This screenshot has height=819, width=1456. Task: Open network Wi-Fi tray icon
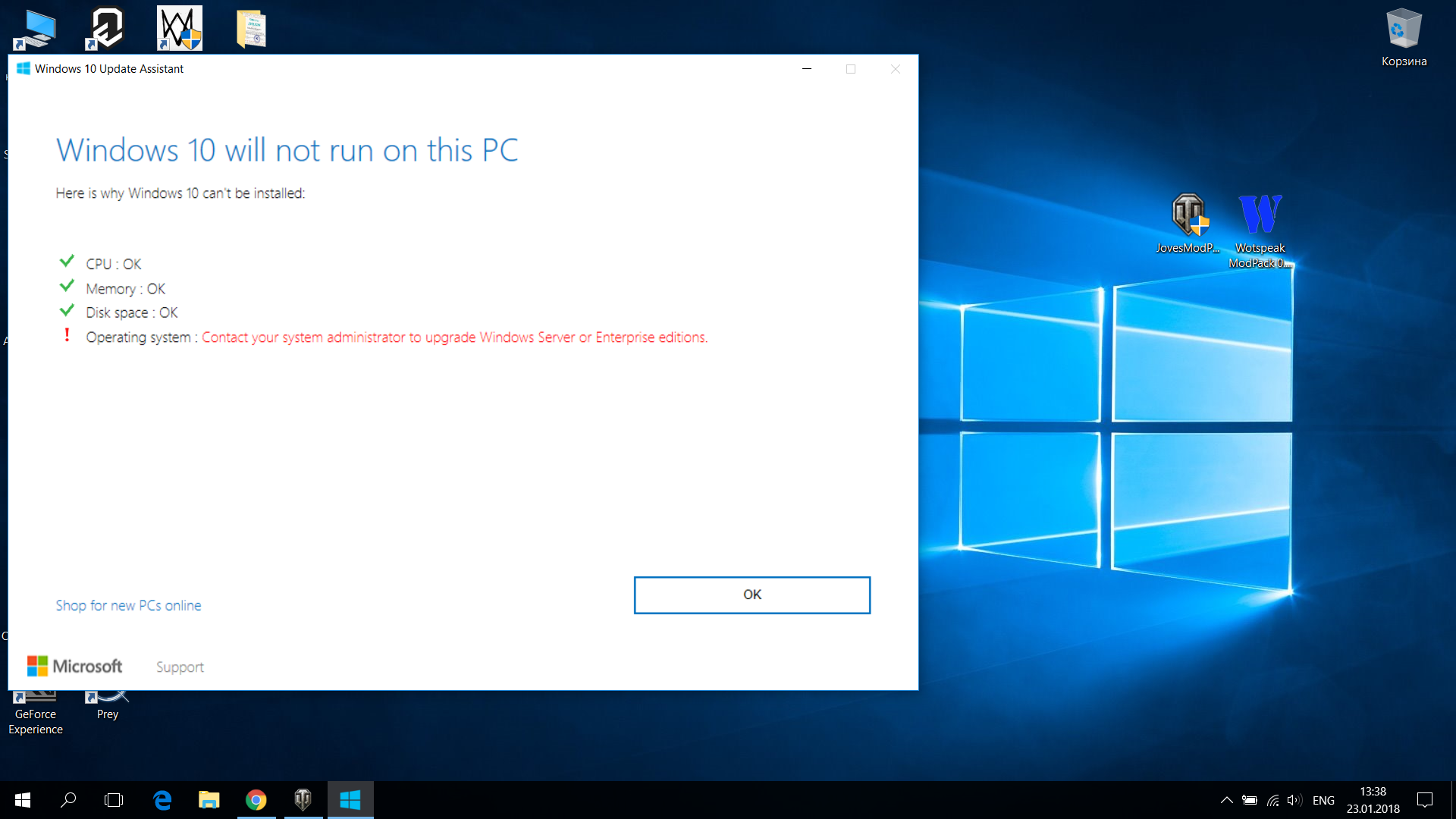(x=1272, y=800)
